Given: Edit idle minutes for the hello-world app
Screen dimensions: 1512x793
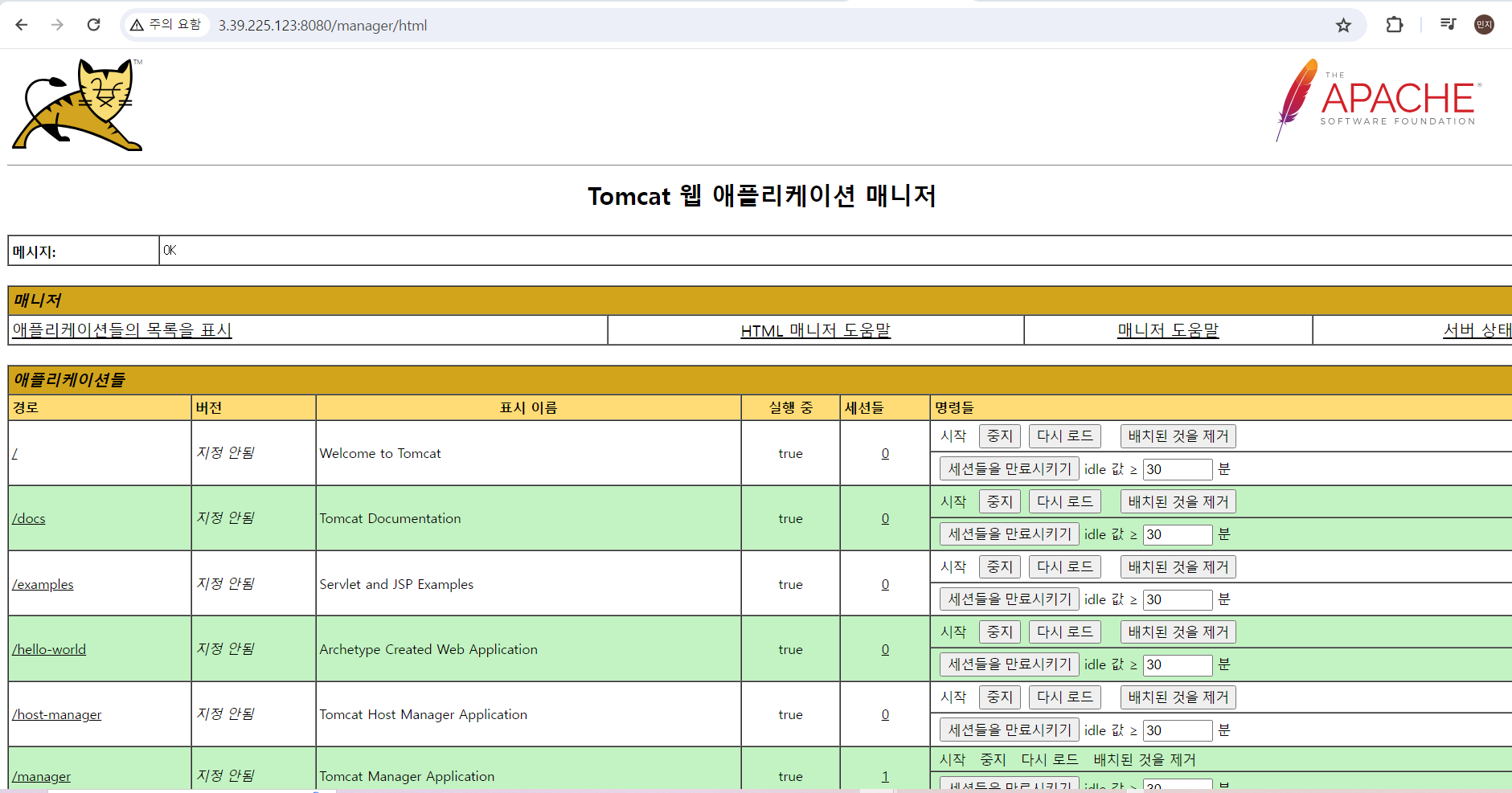Looking at the screenshot, I should 1178,665.
